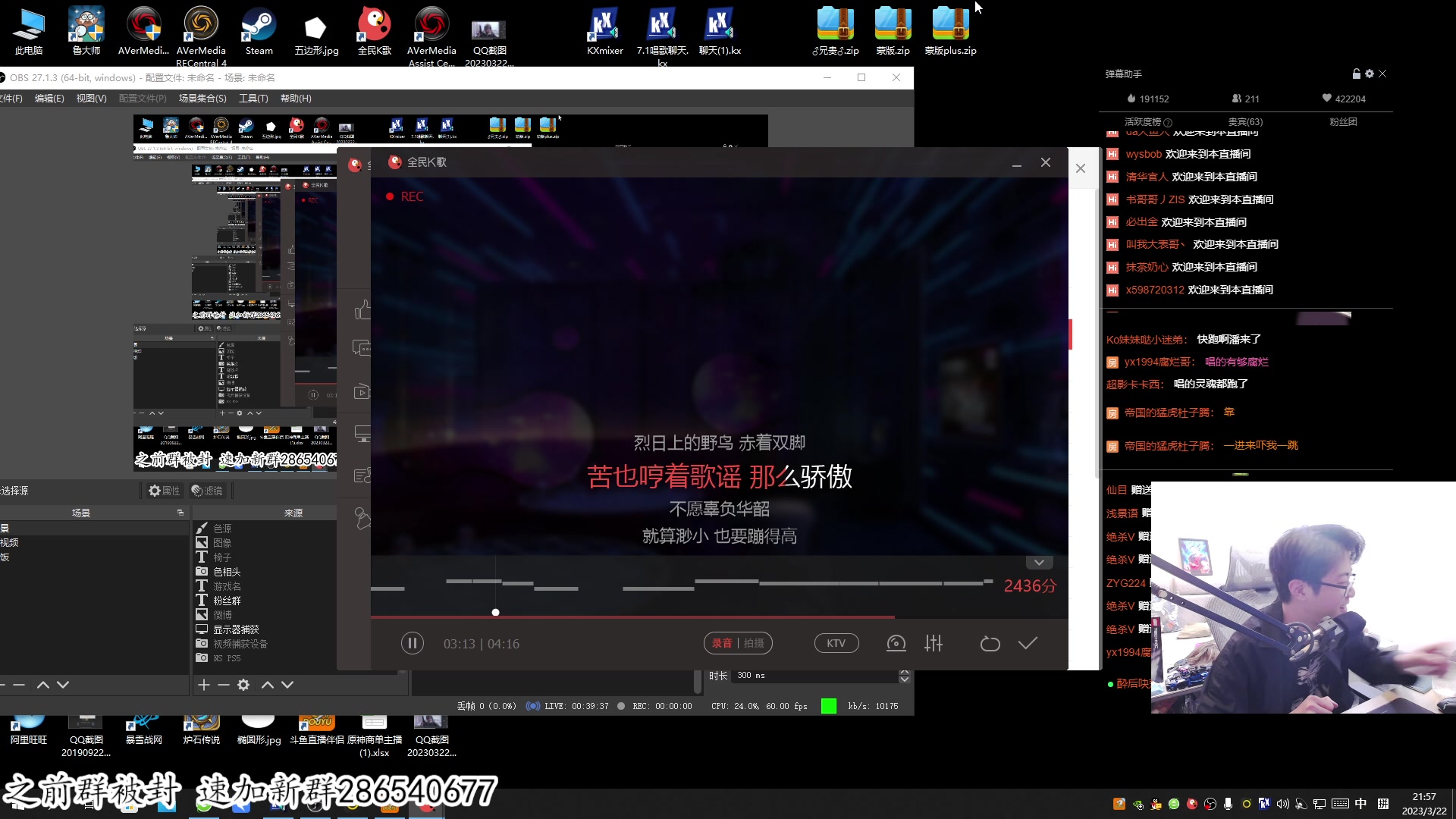Pop out the 场景 dock panel
Viewport: 1456px width, 819px height.
coord(180,513)
